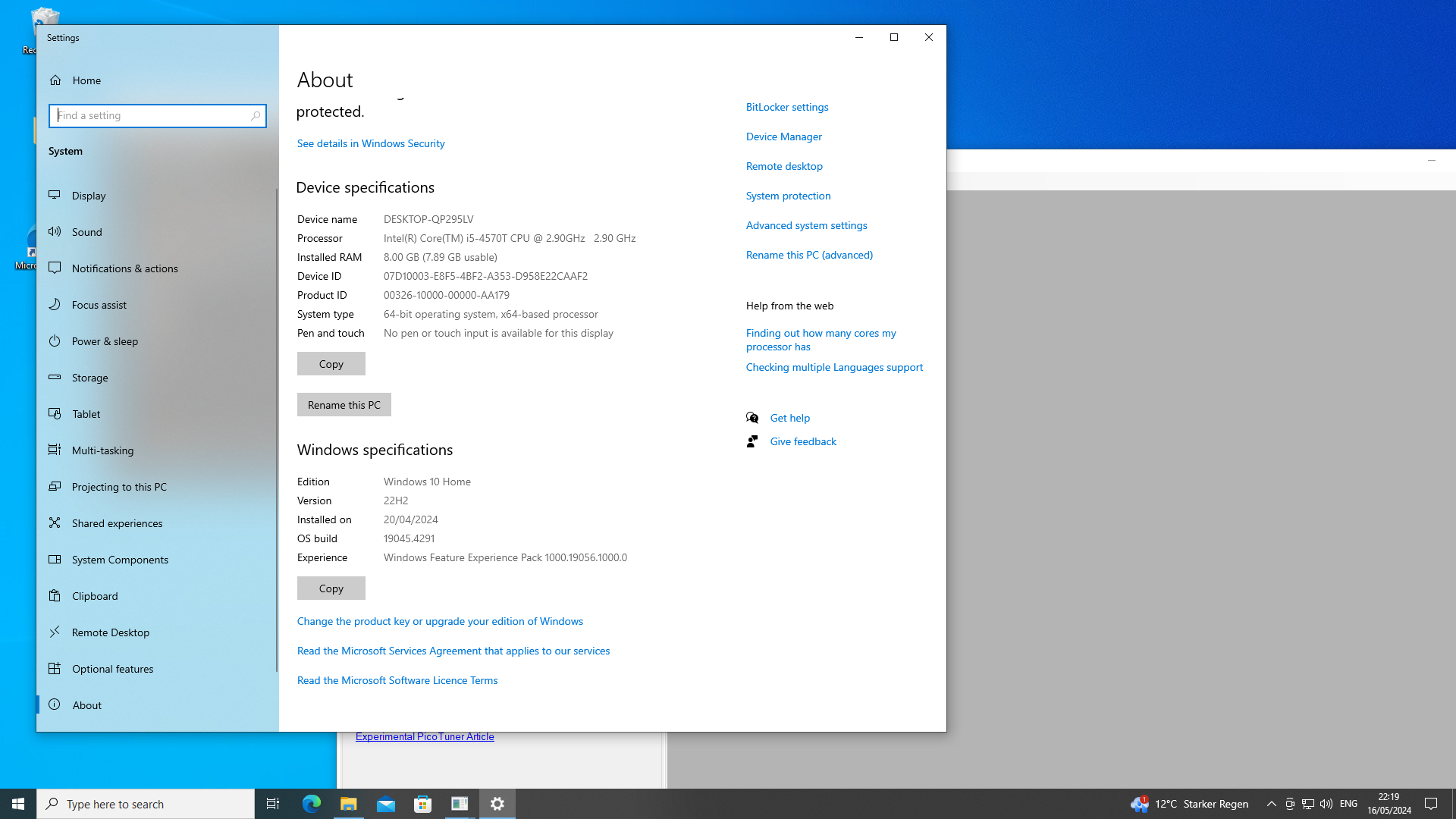Select Remote Desktop menu entry
The image size is (1456, 819).
click(x=156, y=632)
